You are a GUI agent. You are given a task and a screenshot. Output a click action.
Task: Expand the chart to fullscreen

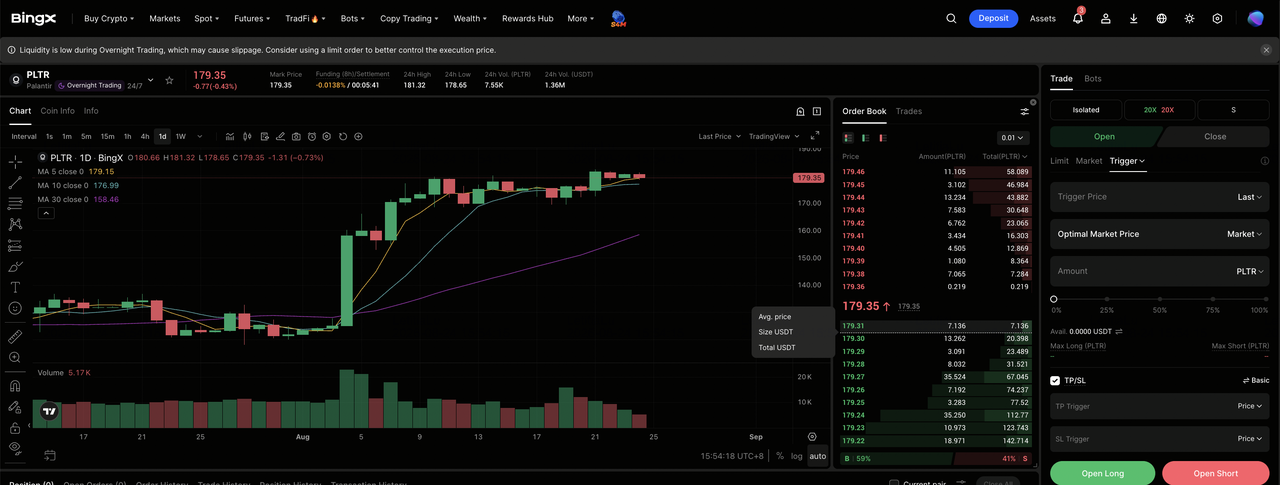tap(814, 136)
